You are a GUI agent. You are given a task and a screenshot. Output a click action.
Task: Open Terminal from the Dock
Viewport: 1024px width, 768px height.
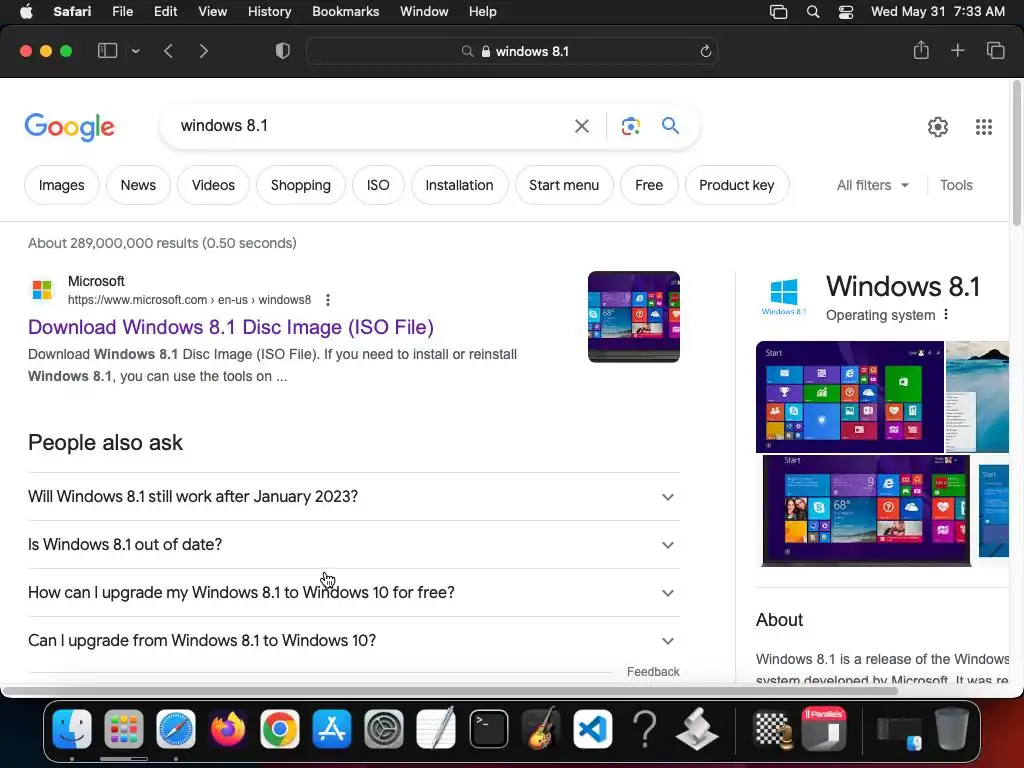click(x=488, y=729)
